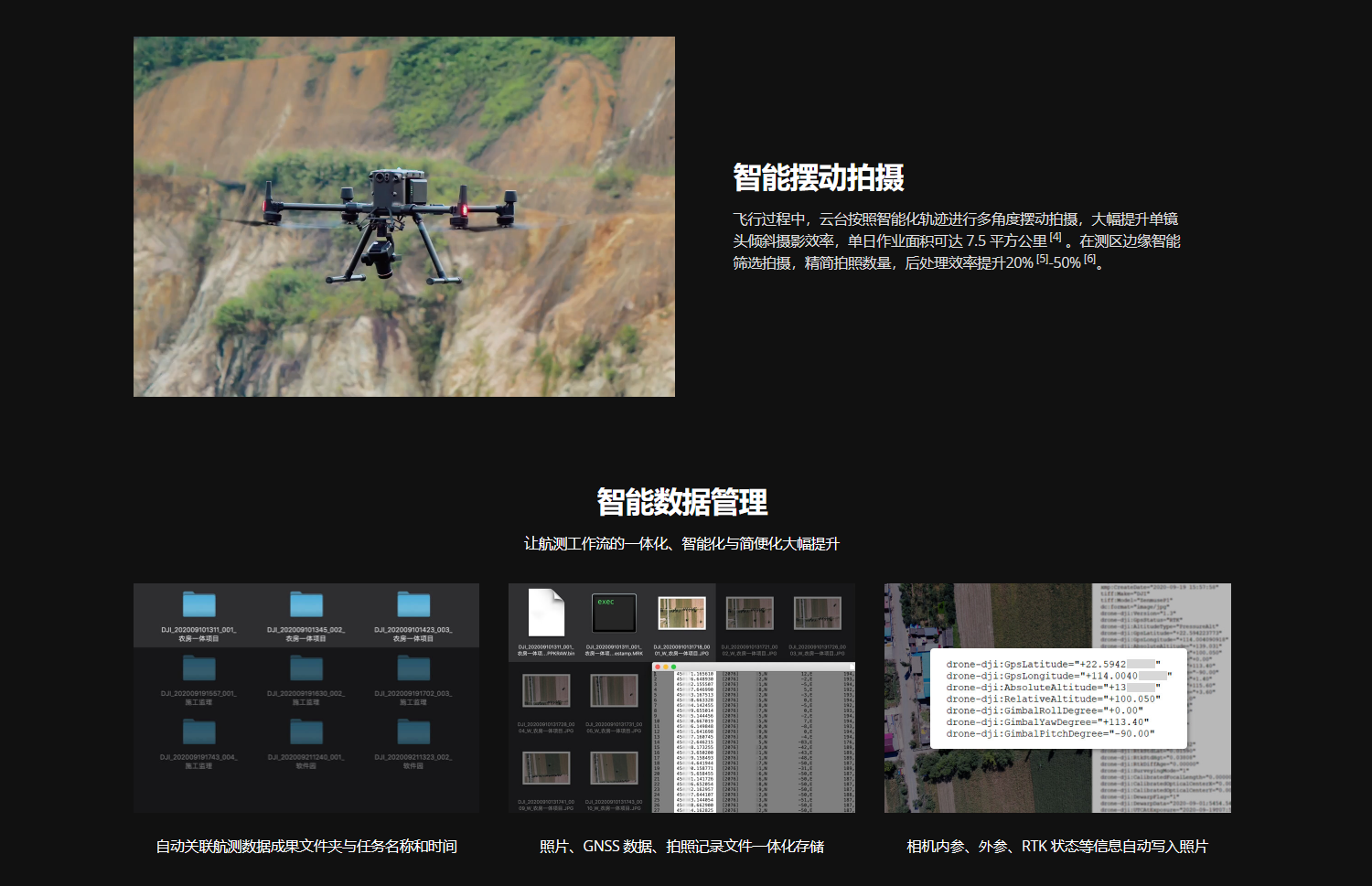Viewport: 1372px width, 886px height.
Task: Click caption 相机内参、外参、RTK 状态等信息自动写入照片
Action: click(x=1056, y=847)
